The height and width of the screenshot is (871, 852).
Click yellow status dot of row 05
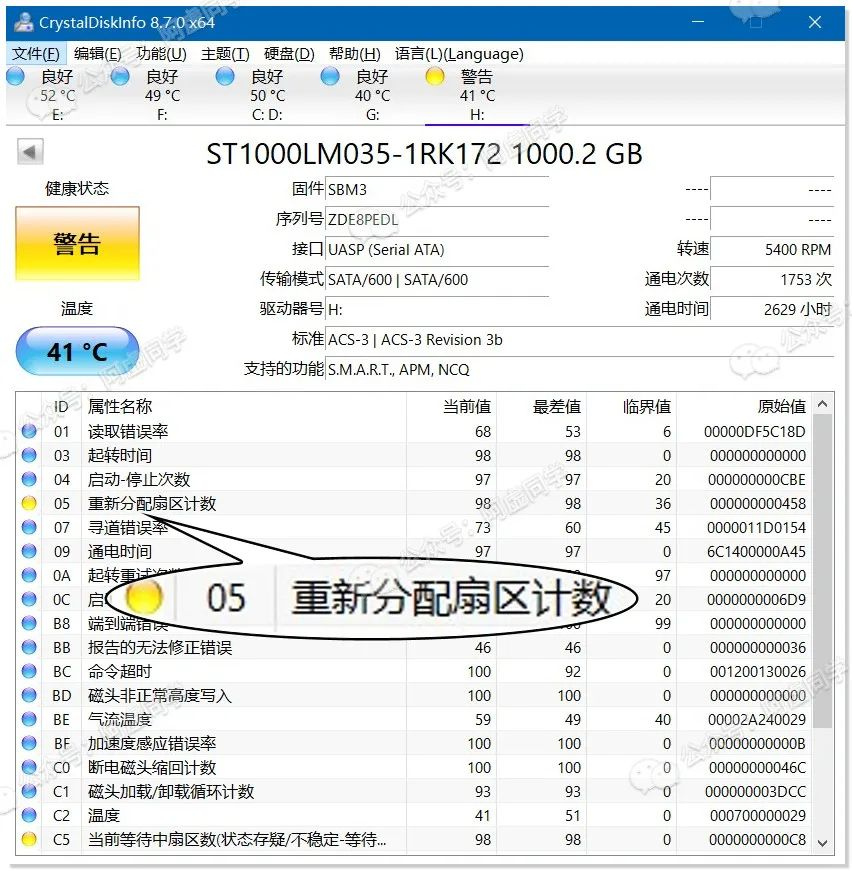(29, 503)
